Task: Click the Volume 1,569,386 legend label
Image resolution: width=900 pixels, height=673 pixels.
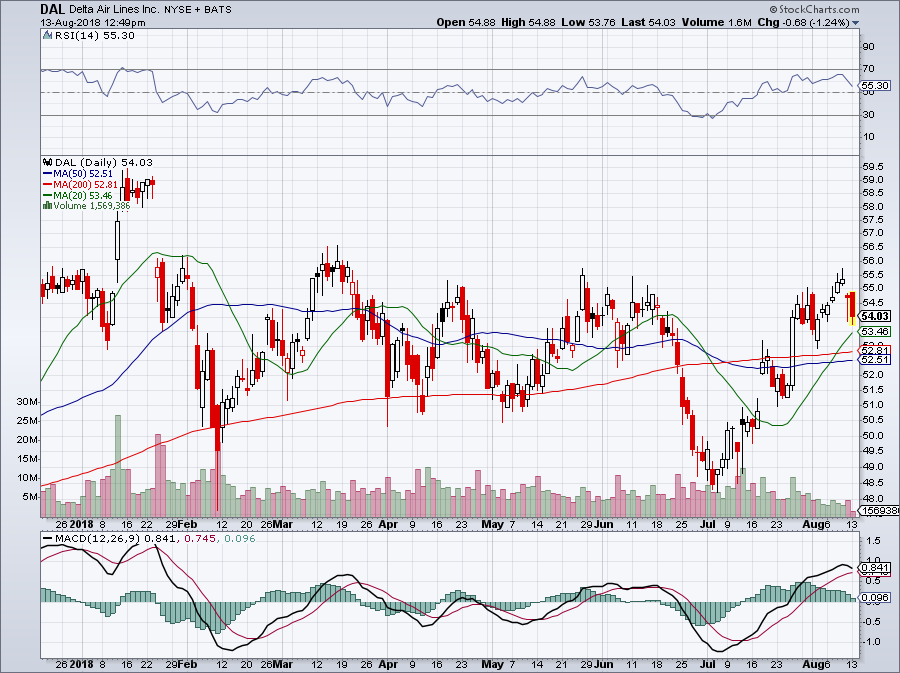Action: [x=92, y=205]
